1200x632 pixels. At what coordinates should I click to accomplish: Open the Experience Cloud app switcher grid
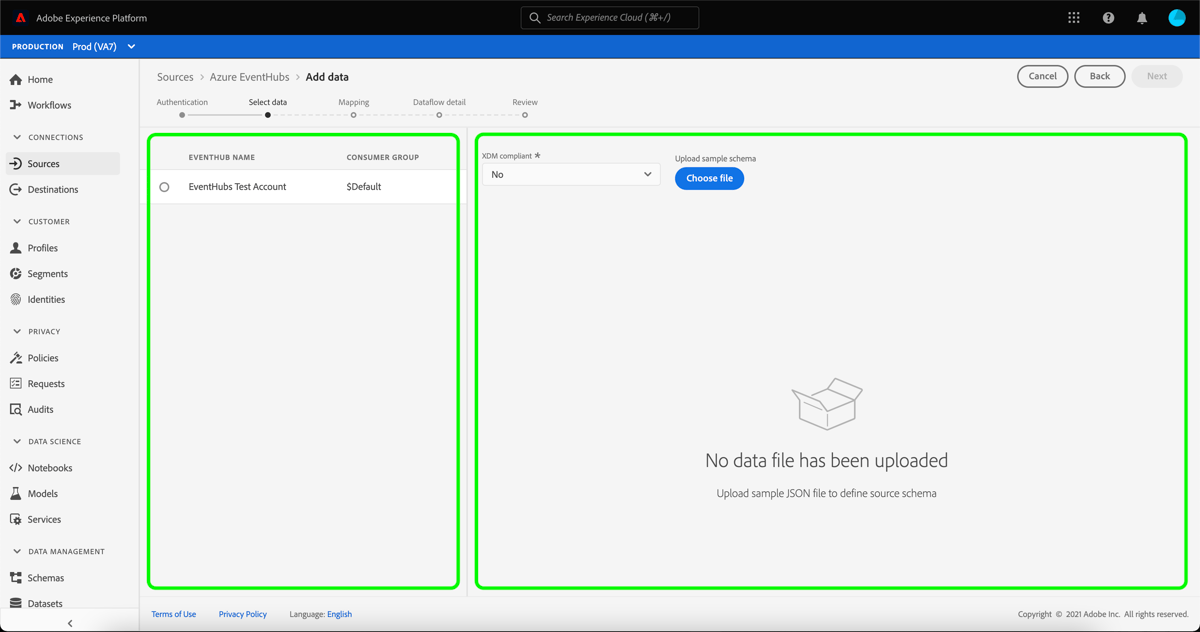point(1073,17)
